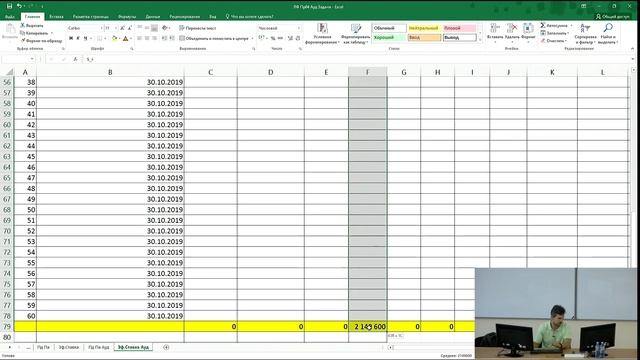Open the Fill (Заполнить) dropdown
This screenshot has height=360, width=640.
(555, 33)
